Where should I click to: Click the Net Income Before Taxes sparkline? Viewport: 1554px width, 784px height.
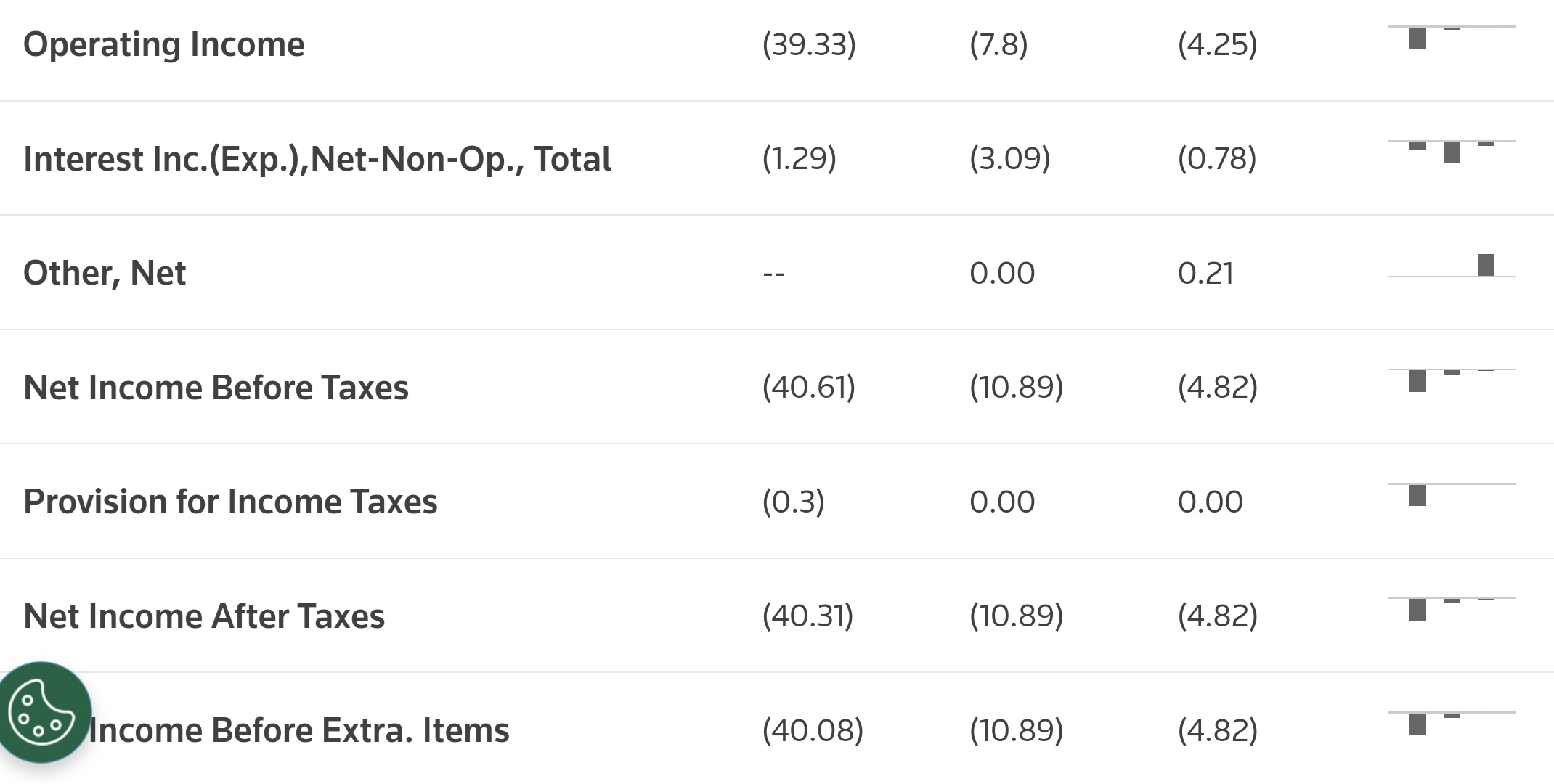pos(1451,380)
